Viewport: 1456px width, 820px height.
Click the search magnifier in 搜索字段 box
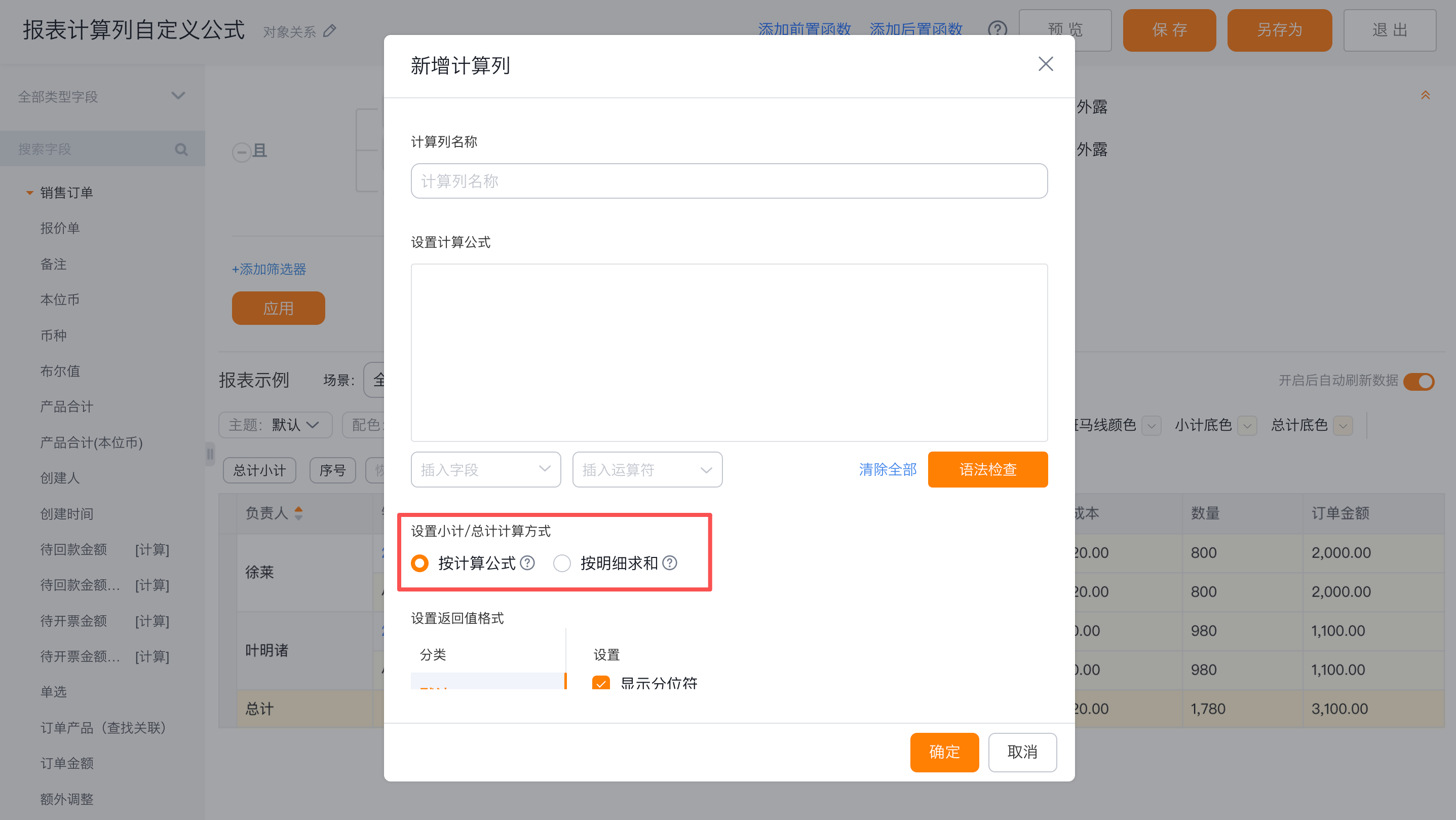[x=181, y=150]
